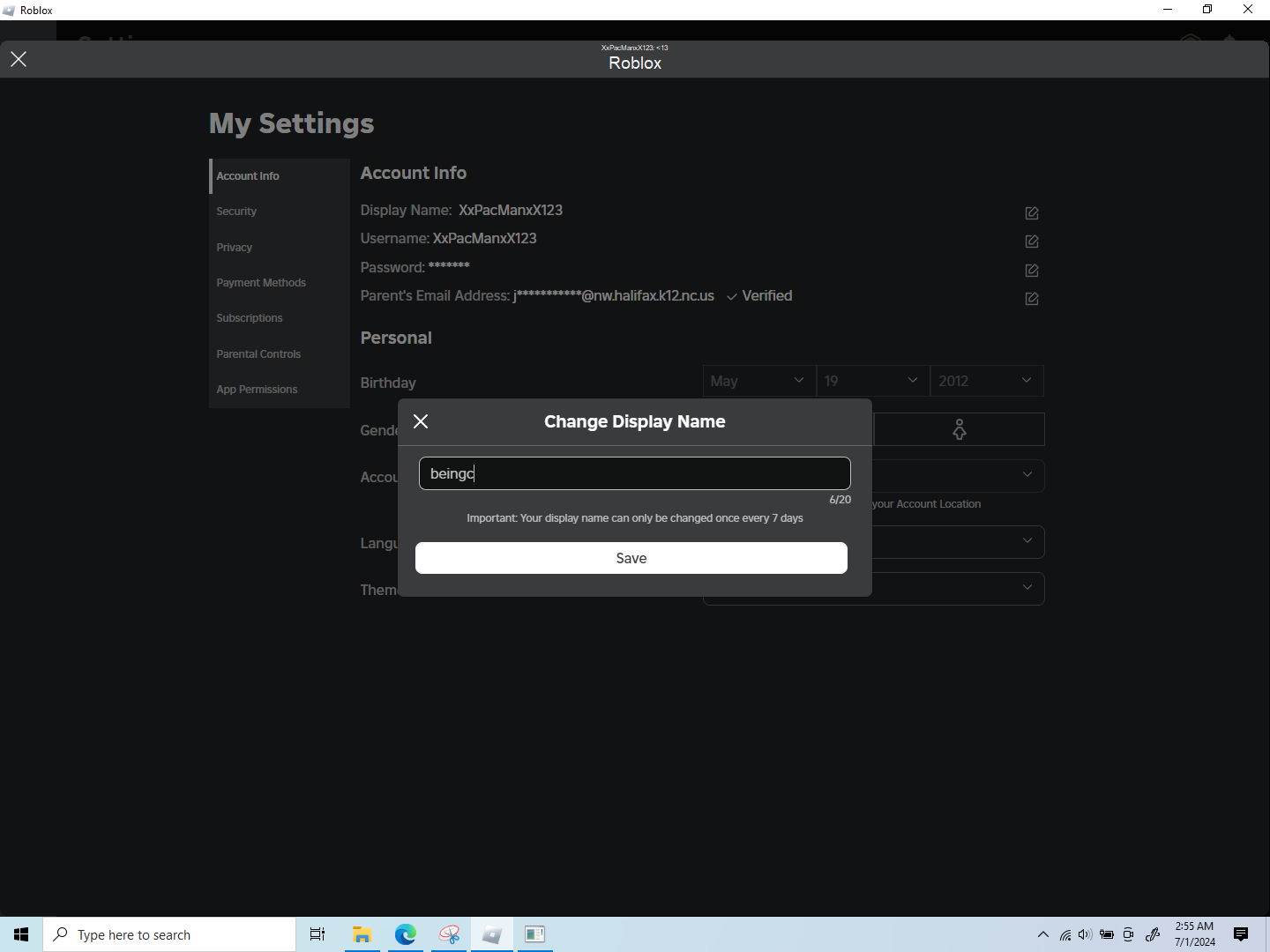Switch to the Security settings tab
The image size is (1270, 952).
pos(280,212)
